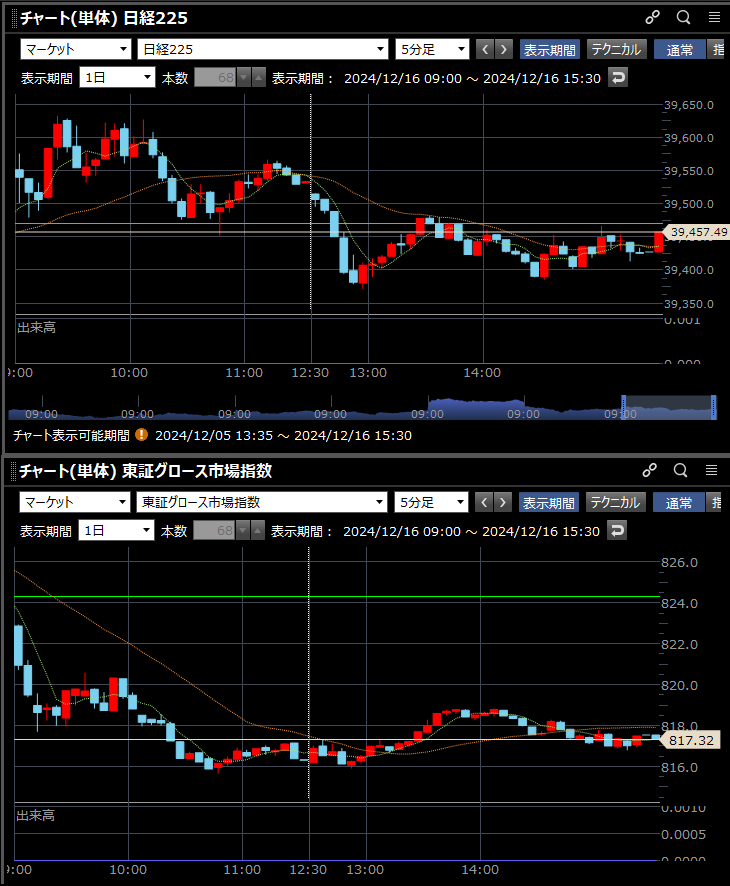730x886 pixels.
Task: Click 39,457.49 price label on 日経225 chart
Action: tap(697, 232)
